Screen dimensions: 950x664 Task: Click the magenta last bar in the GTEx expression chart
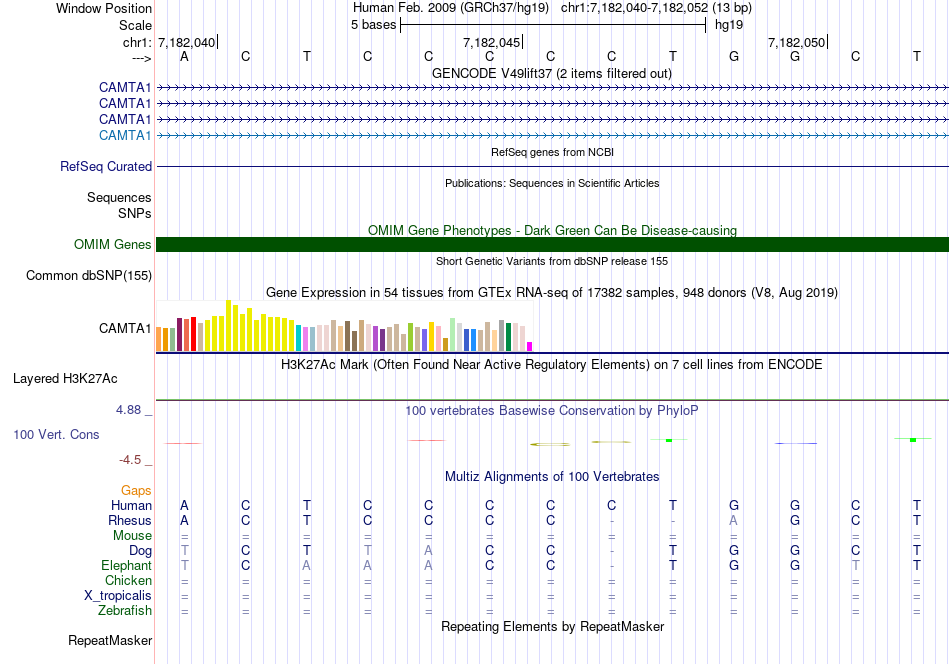[530, 347]
